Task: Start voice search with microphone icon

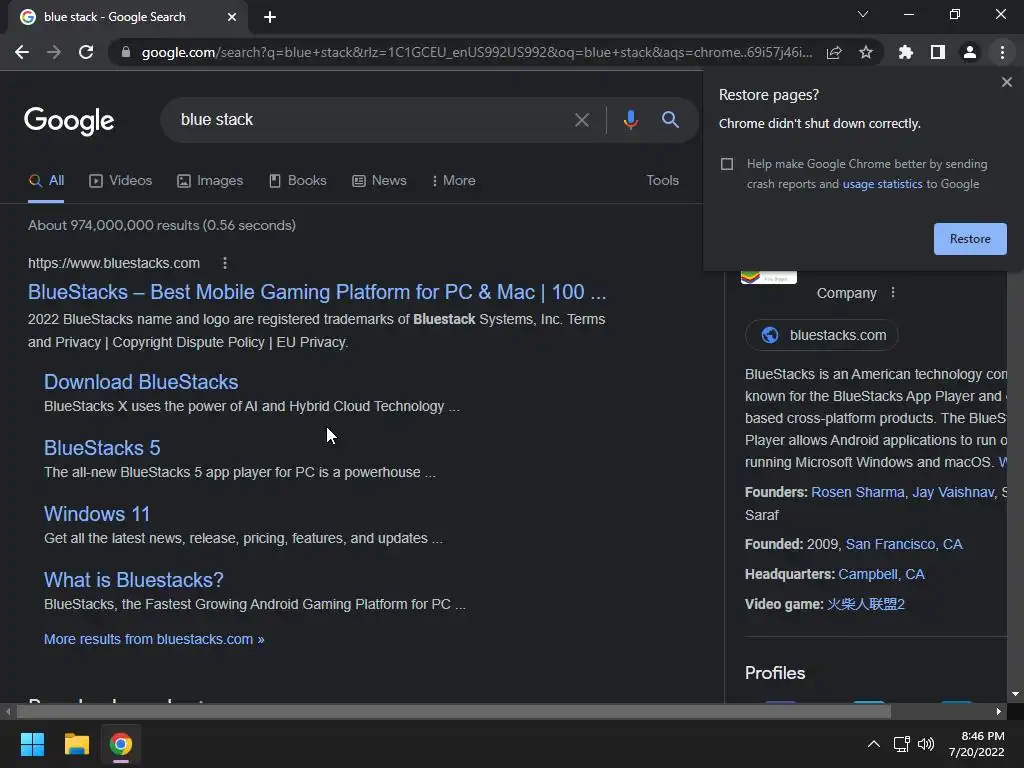Action: pos(630,120)
